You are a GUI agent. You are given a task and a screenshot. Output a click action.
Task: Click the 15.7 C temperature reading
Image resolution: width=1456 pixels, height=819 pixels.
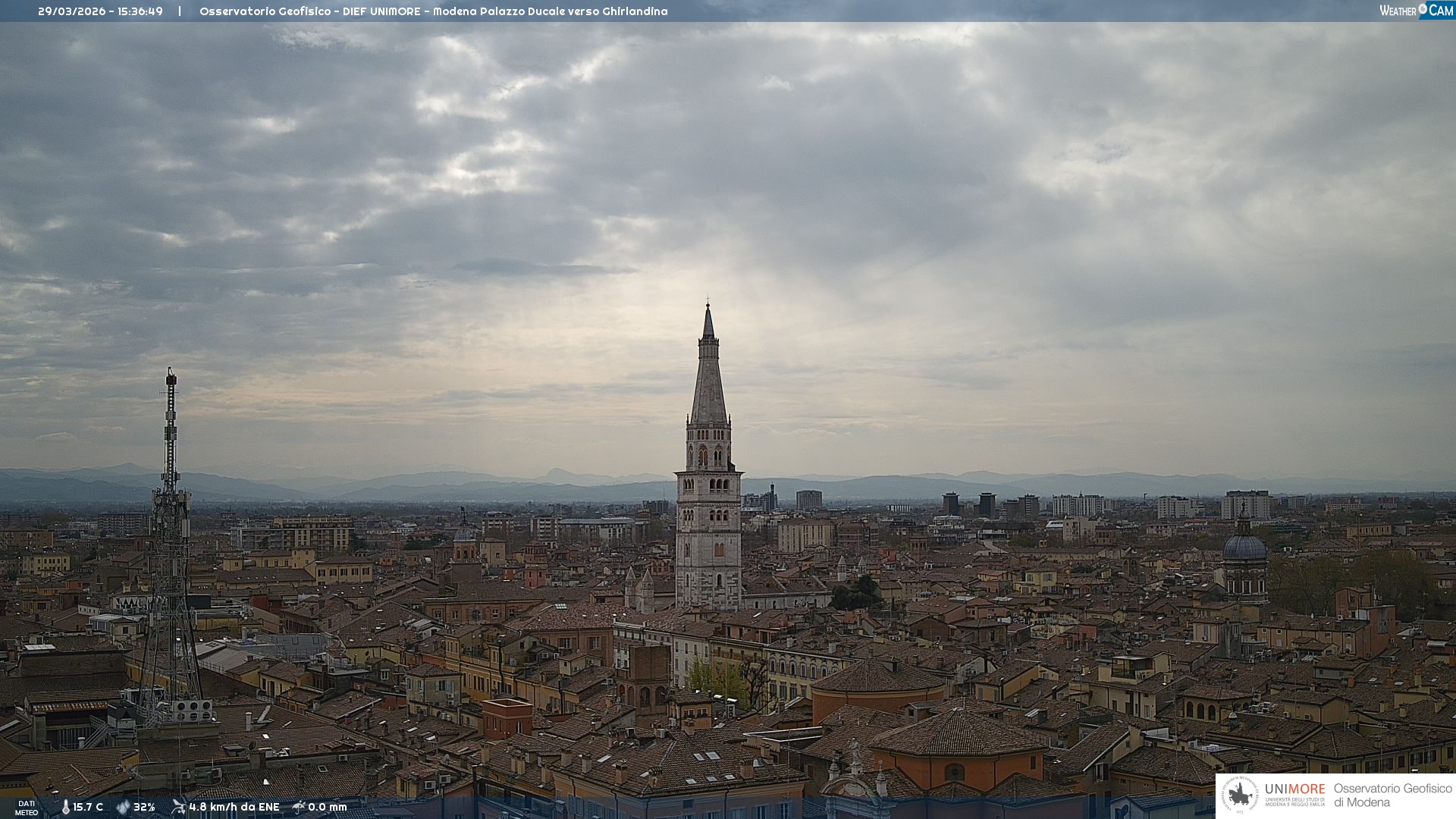click(x=88, y=807)
